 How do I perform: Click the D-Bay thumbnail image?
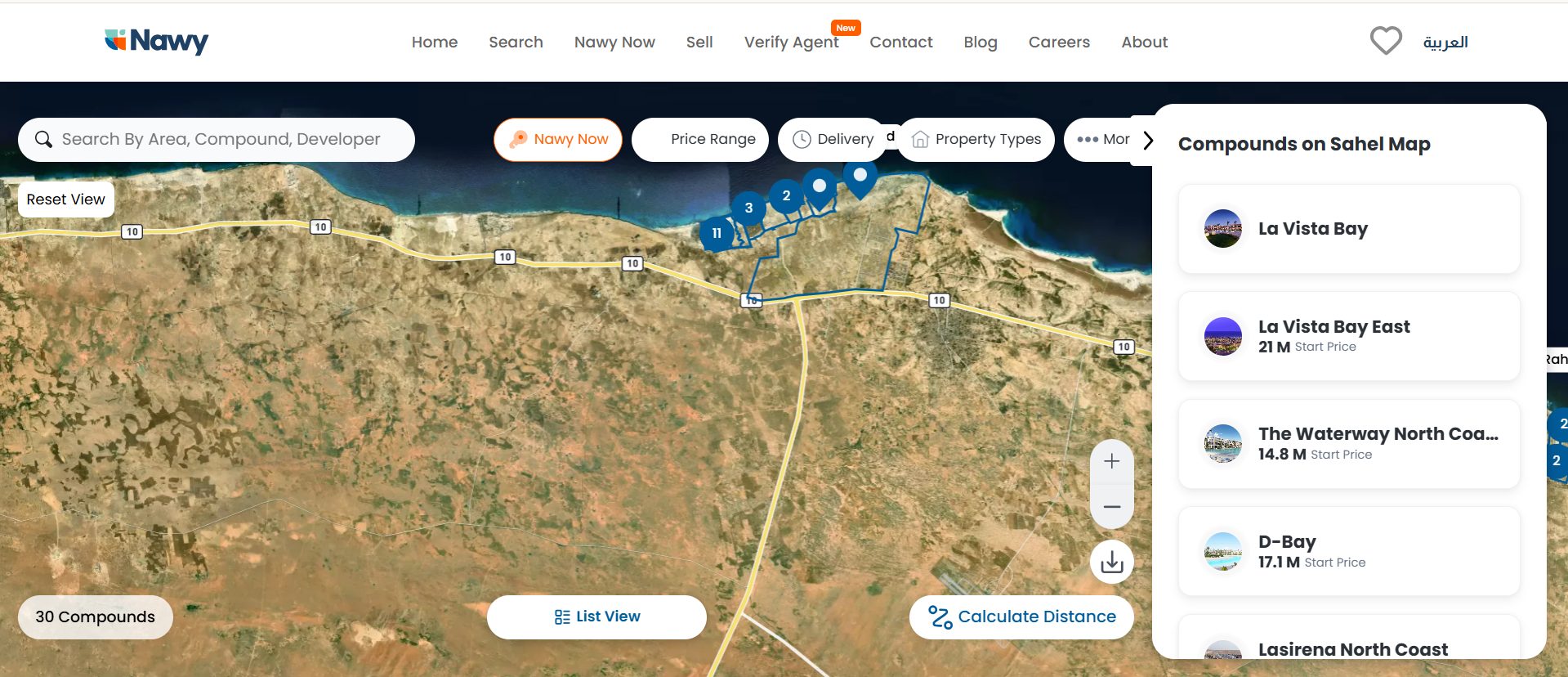tap(1223, 551)
